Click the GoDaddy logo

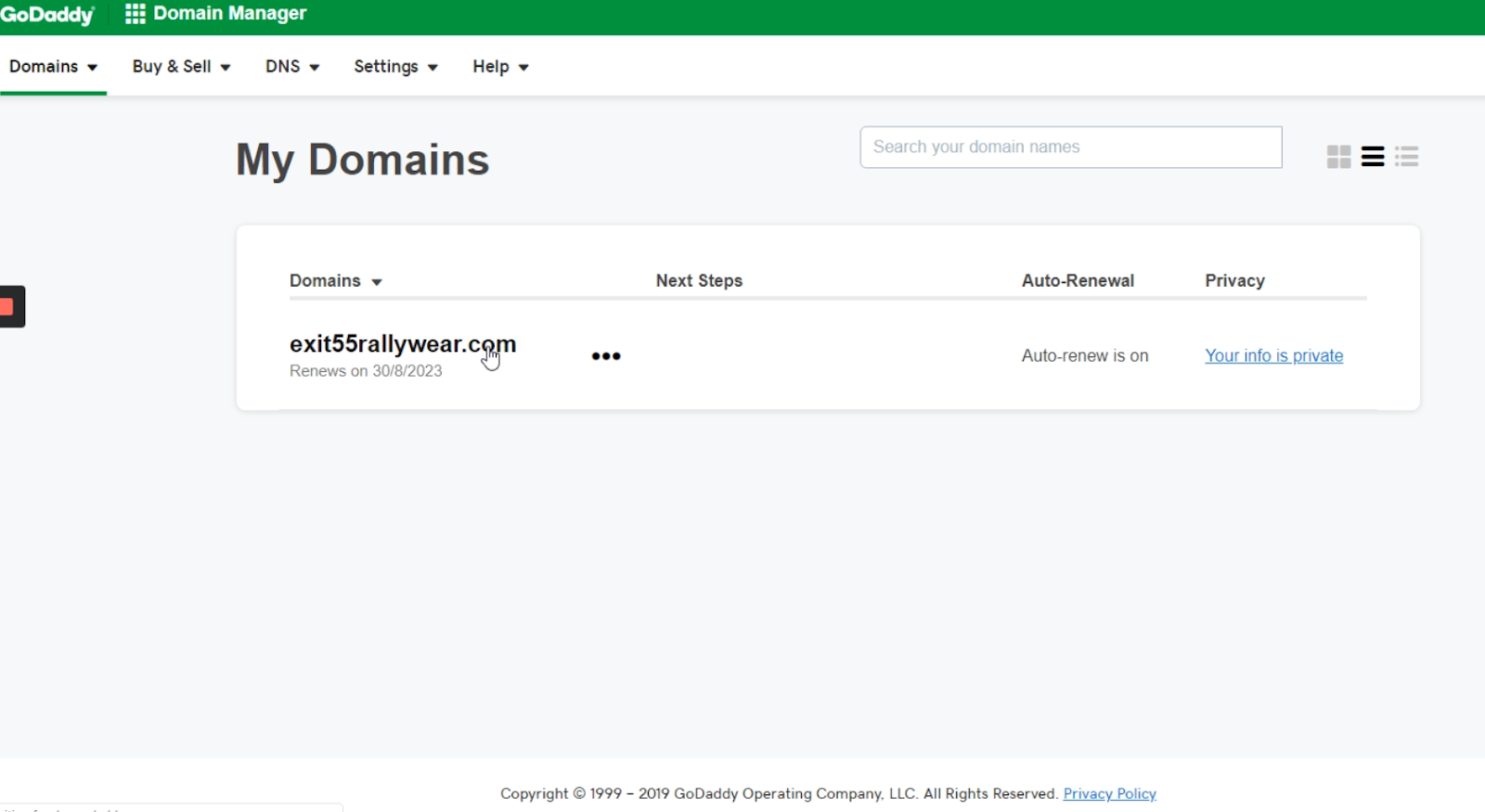pyautogui.click(x=46, y=15)
